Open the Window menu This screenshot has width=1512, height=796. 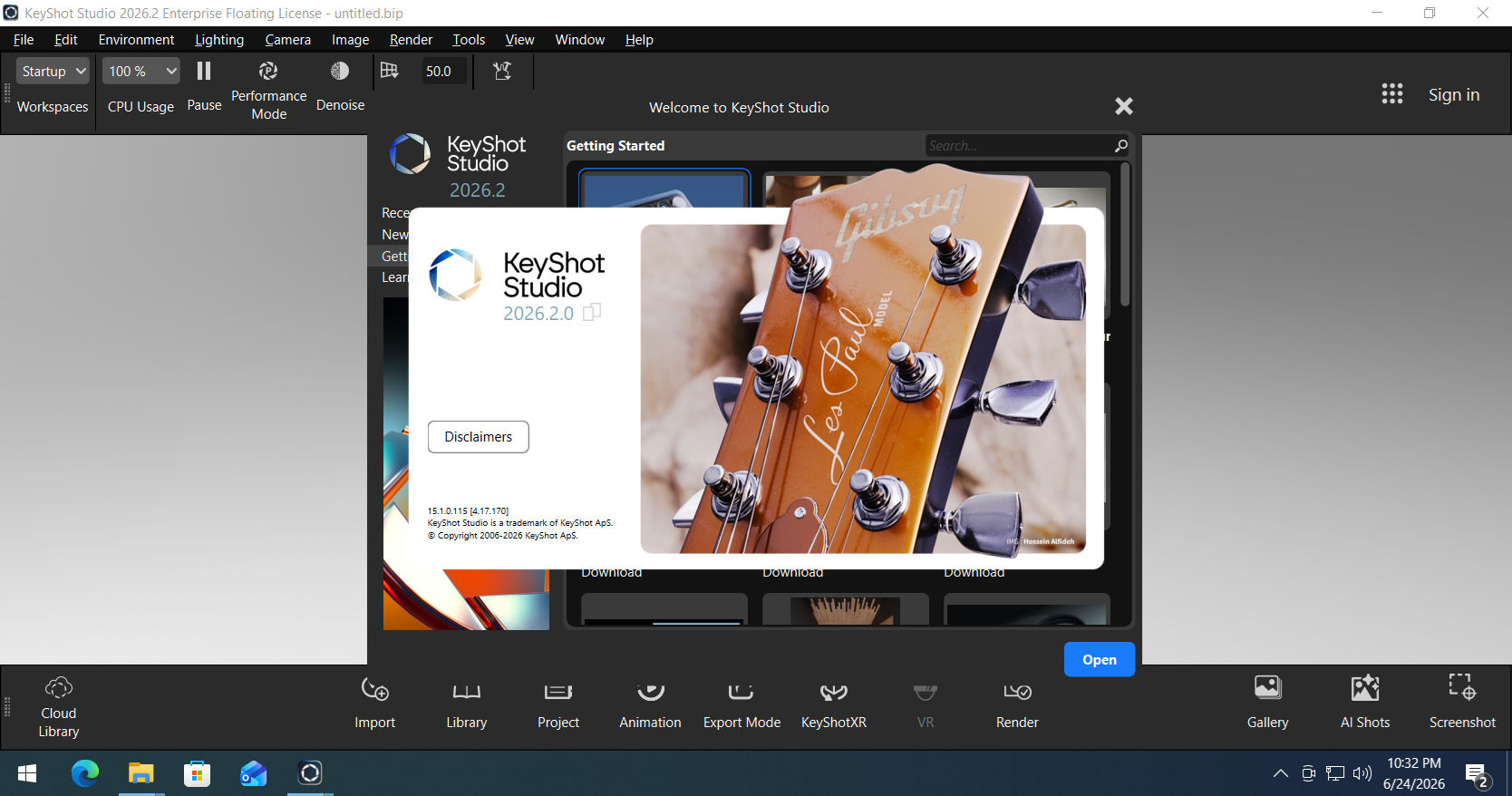coord(580,40)
